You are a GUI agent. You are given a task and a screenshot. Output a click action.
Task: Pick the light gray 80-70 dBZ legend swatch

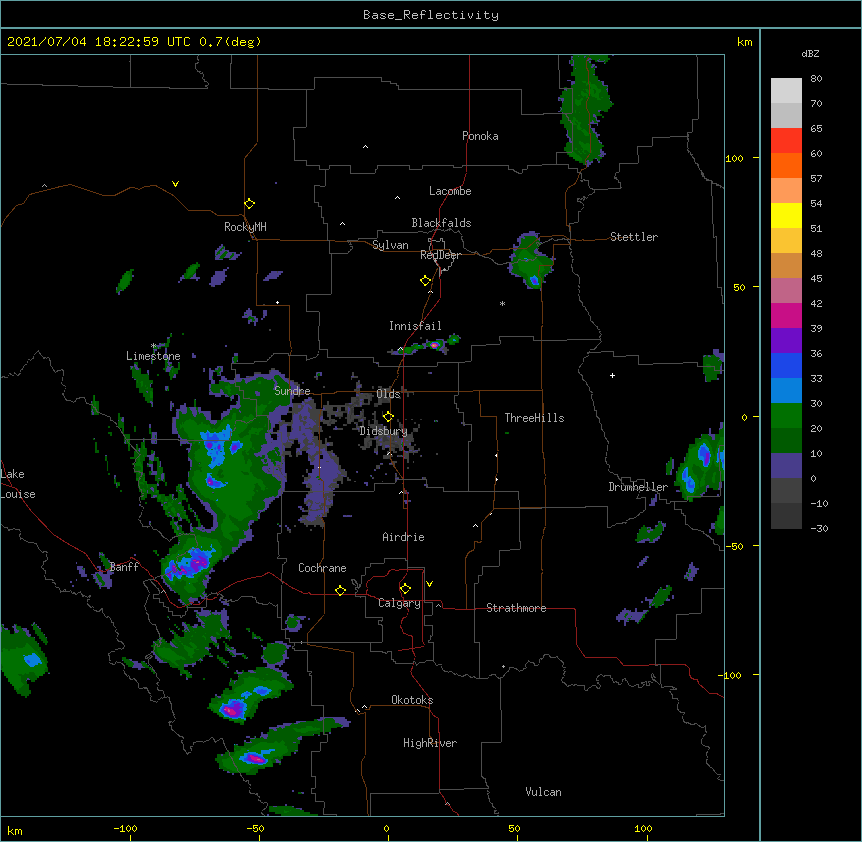tap(786, 91)
